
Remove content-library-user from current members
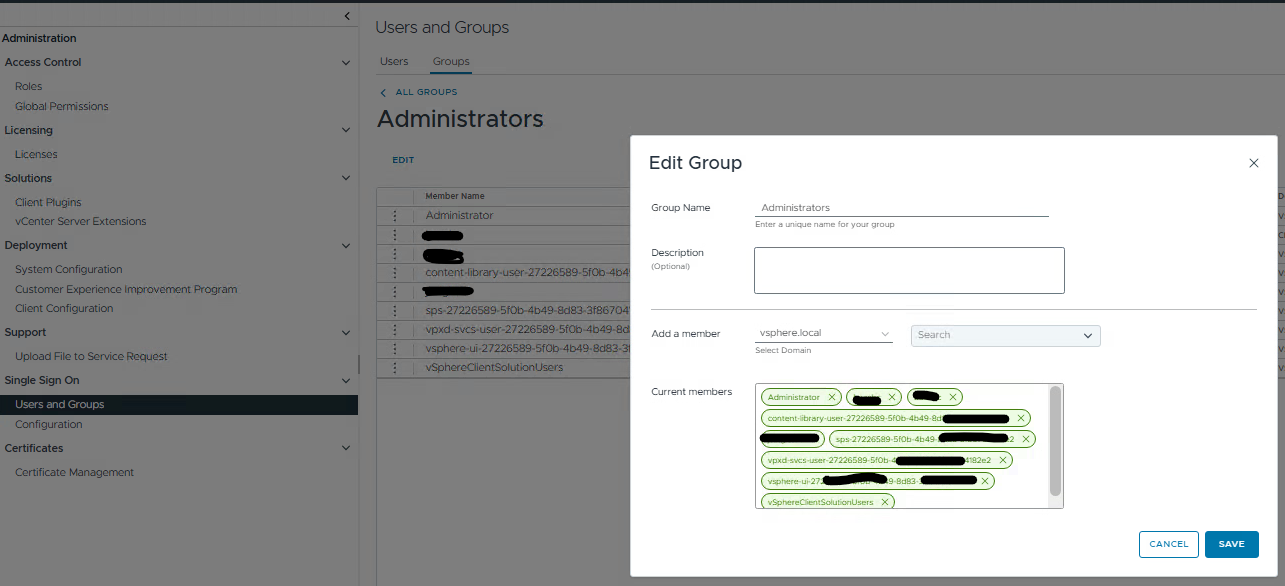[1020, 418]
